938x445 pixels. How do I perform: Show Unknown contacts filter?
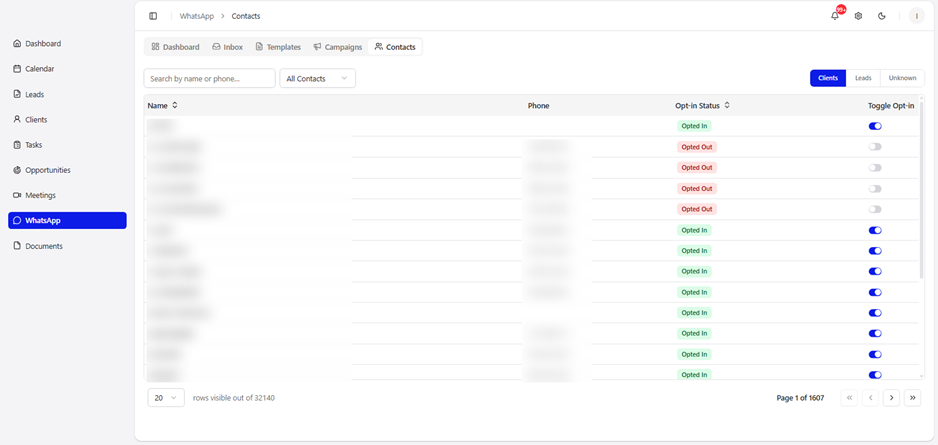(902, 78)
